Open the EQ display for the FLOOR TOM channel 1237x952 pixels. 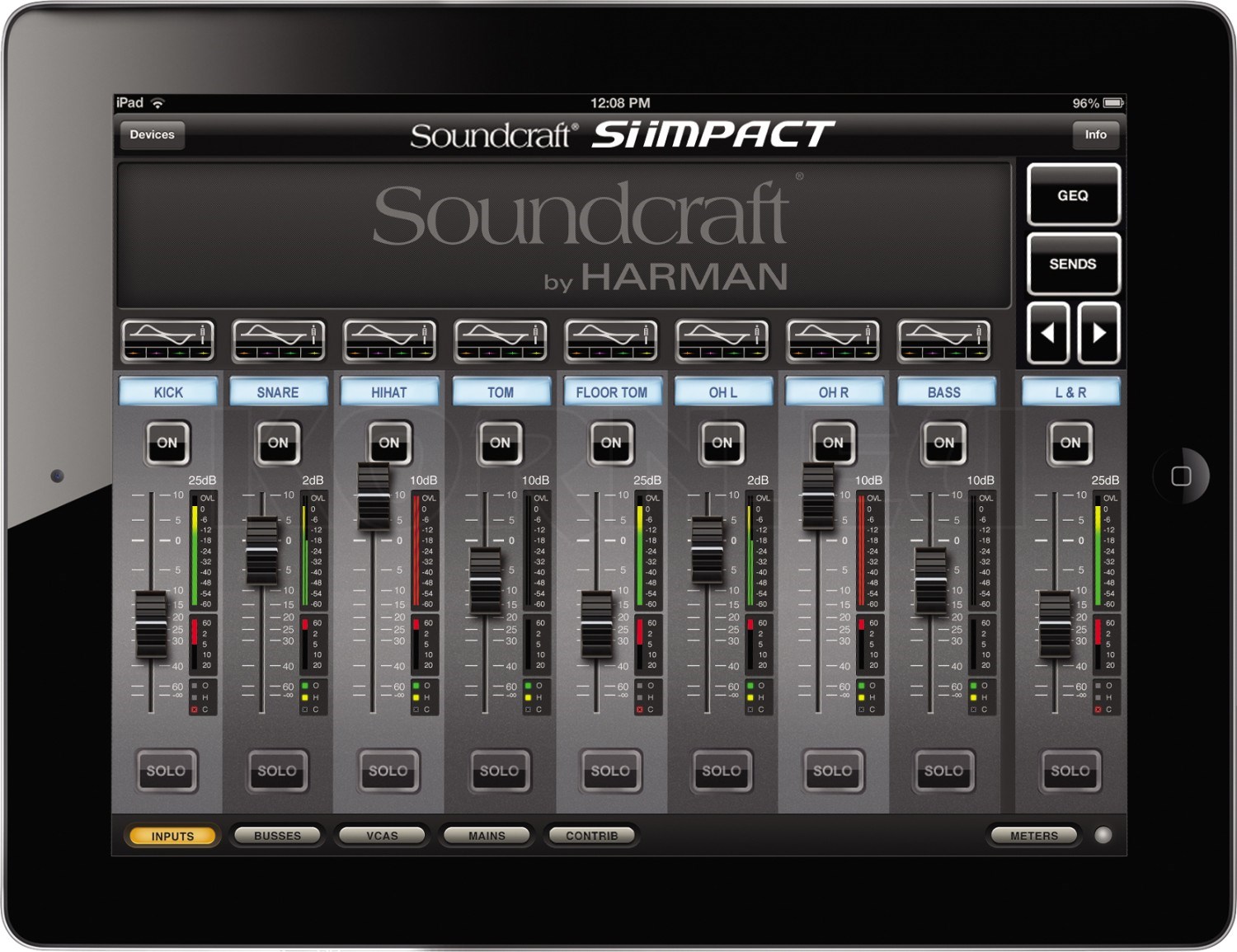point(611,338)
